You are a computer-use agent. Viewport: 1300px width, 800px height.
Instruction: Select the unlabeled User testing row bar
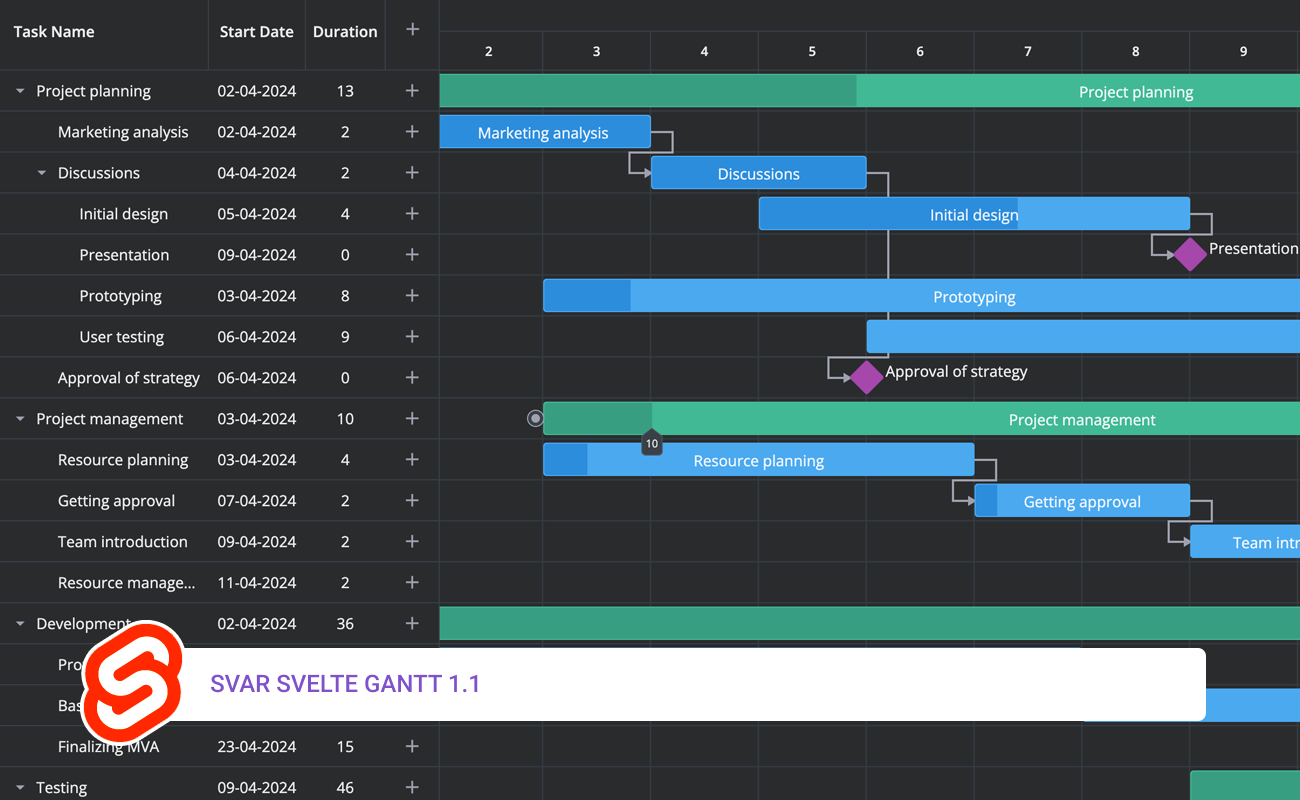click(1083, 337)
